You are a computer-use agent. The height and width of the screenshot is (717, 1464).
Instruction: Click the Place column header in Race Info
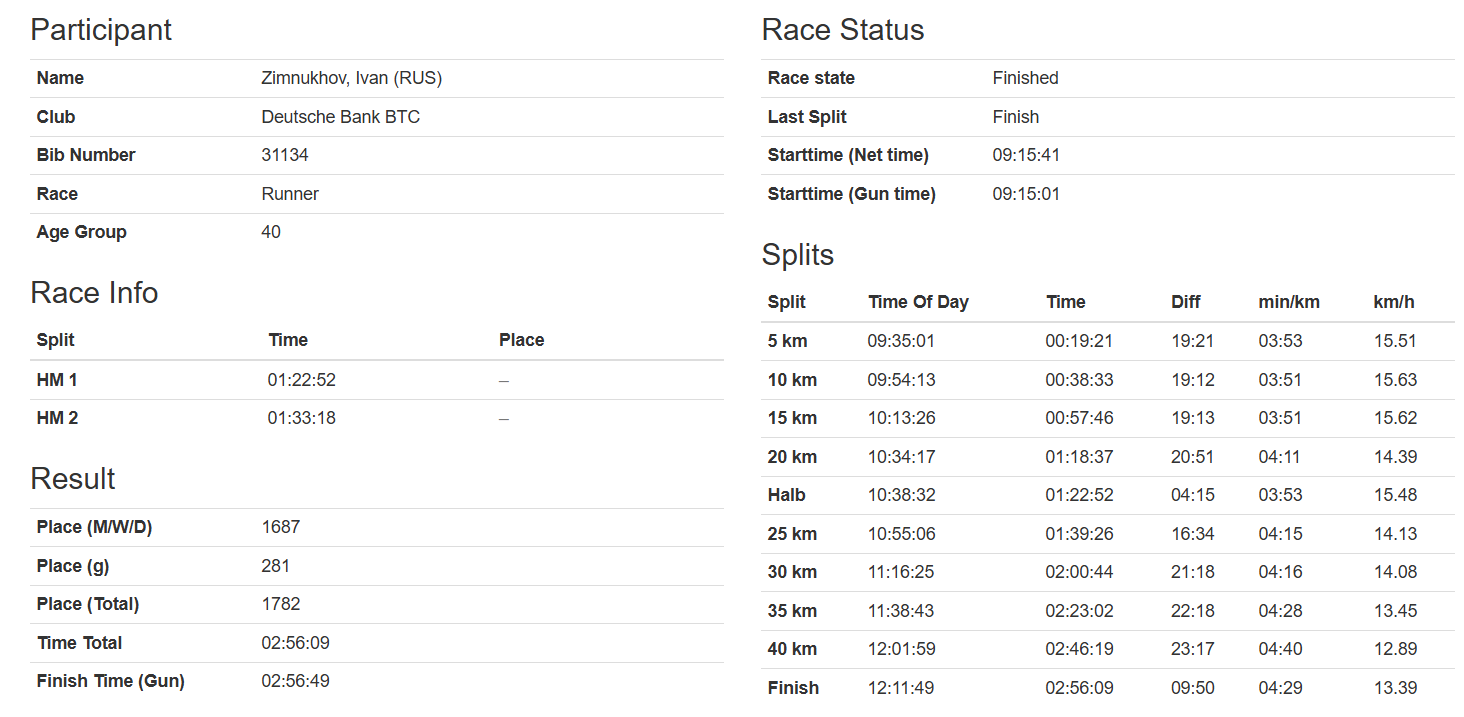click(x=521, y=340)
